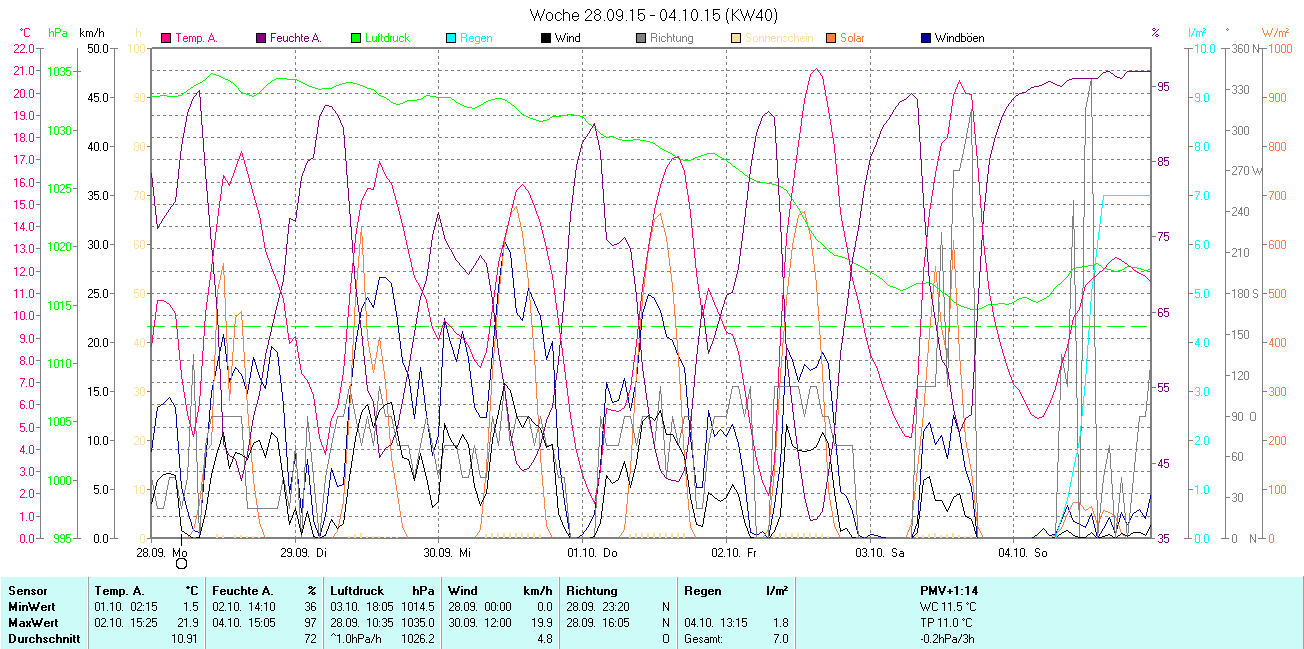The image size is (1304, 649).
Task: Click the maximum pressure value '1035.0'
Action: (417, 623)
